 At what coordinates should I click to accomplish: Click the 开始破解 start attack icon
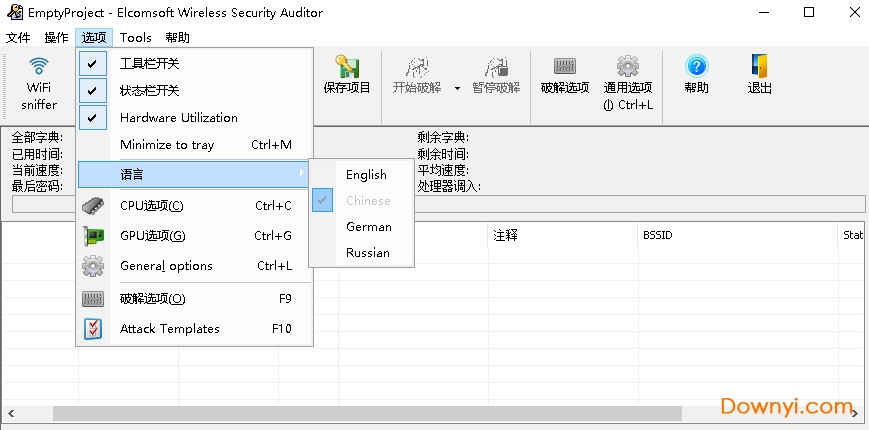(x=417, y=67)
